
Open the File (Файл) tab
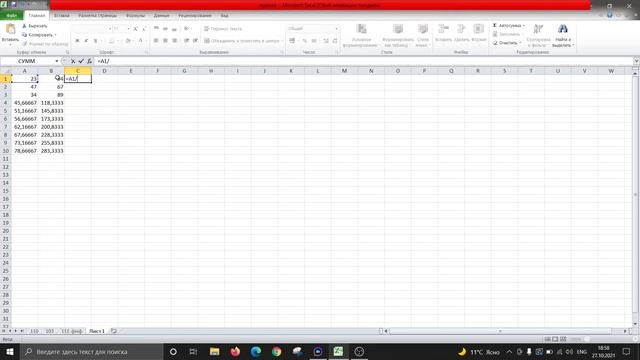(11, 16)
